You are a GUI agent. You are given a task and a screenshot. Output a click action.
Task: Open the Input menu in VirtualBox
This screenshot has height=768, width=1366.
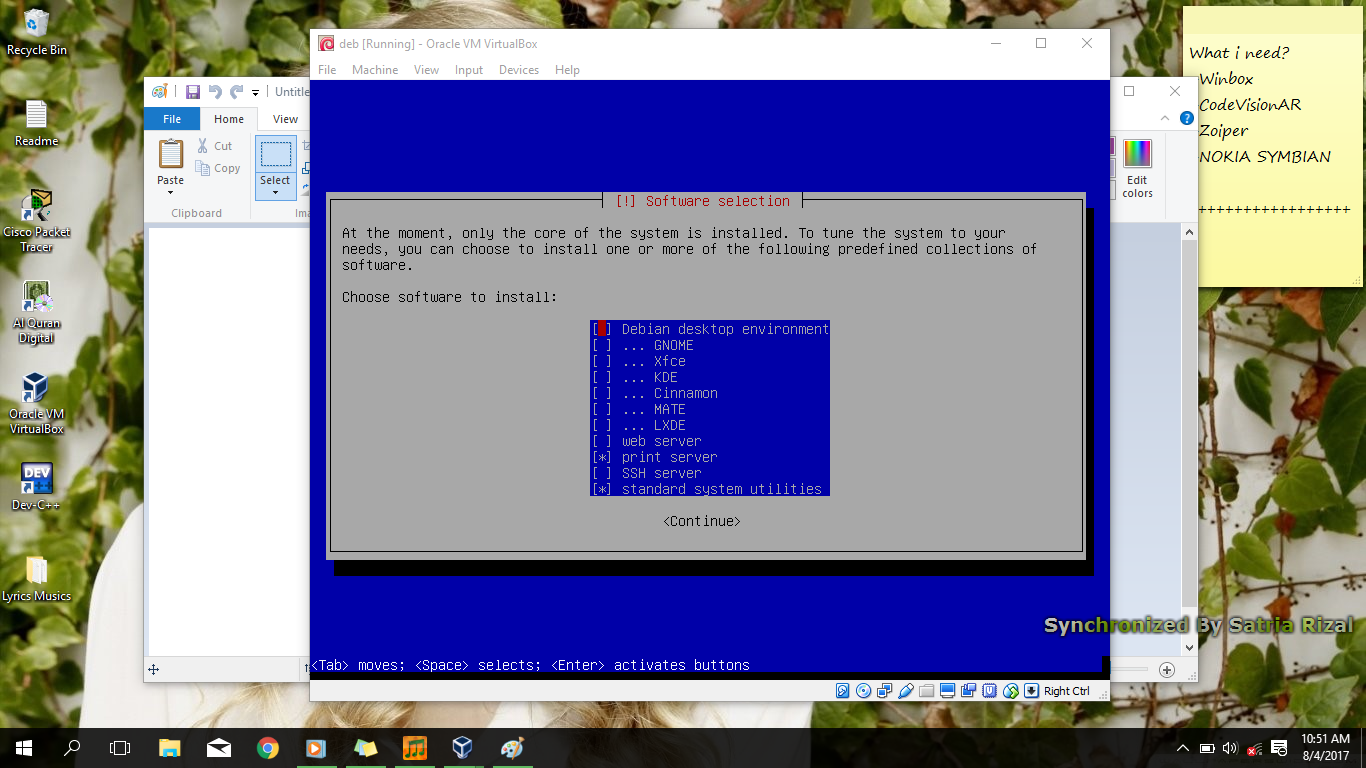click(x=469, y=70)
